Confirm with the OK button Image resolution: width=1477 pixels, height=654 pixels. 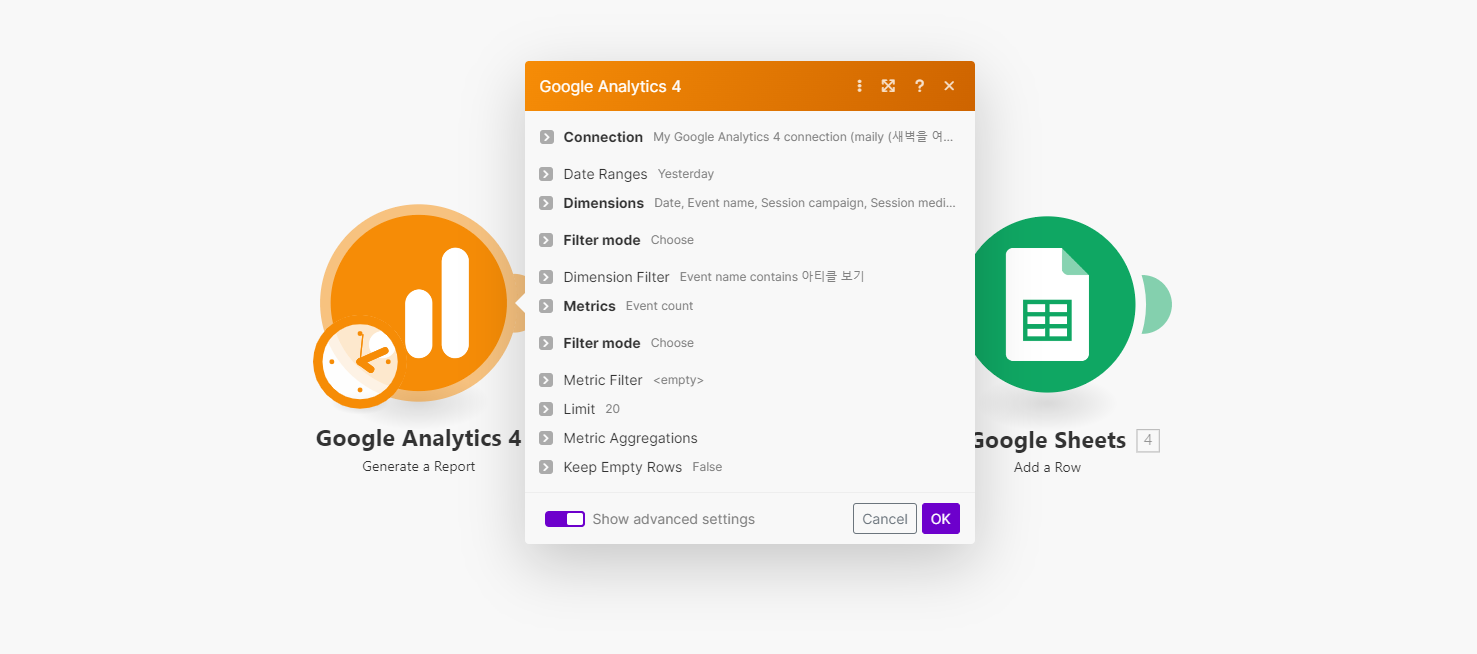point(941,518)
